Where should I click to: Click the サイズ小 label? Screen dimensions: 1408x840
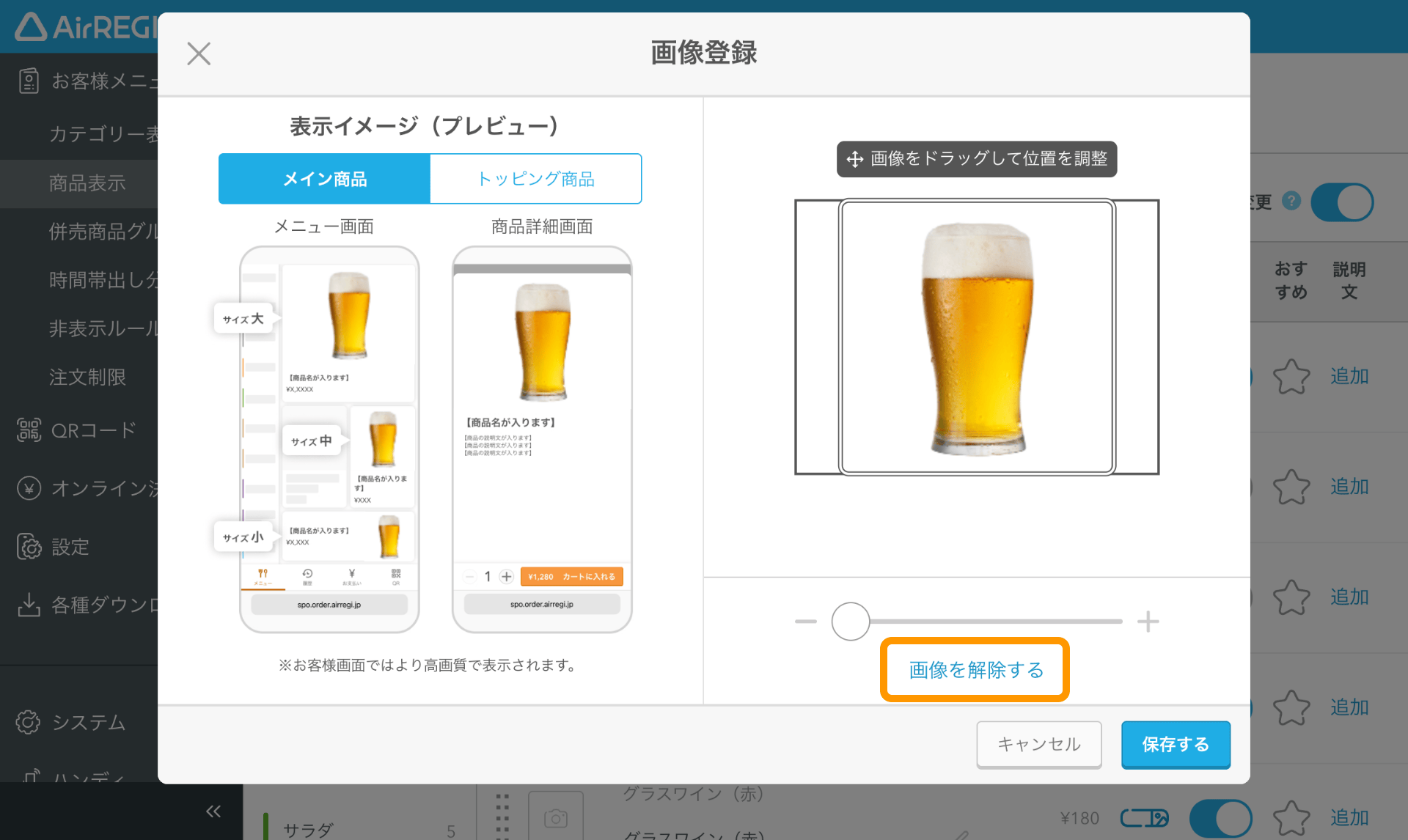click(243, 537)
